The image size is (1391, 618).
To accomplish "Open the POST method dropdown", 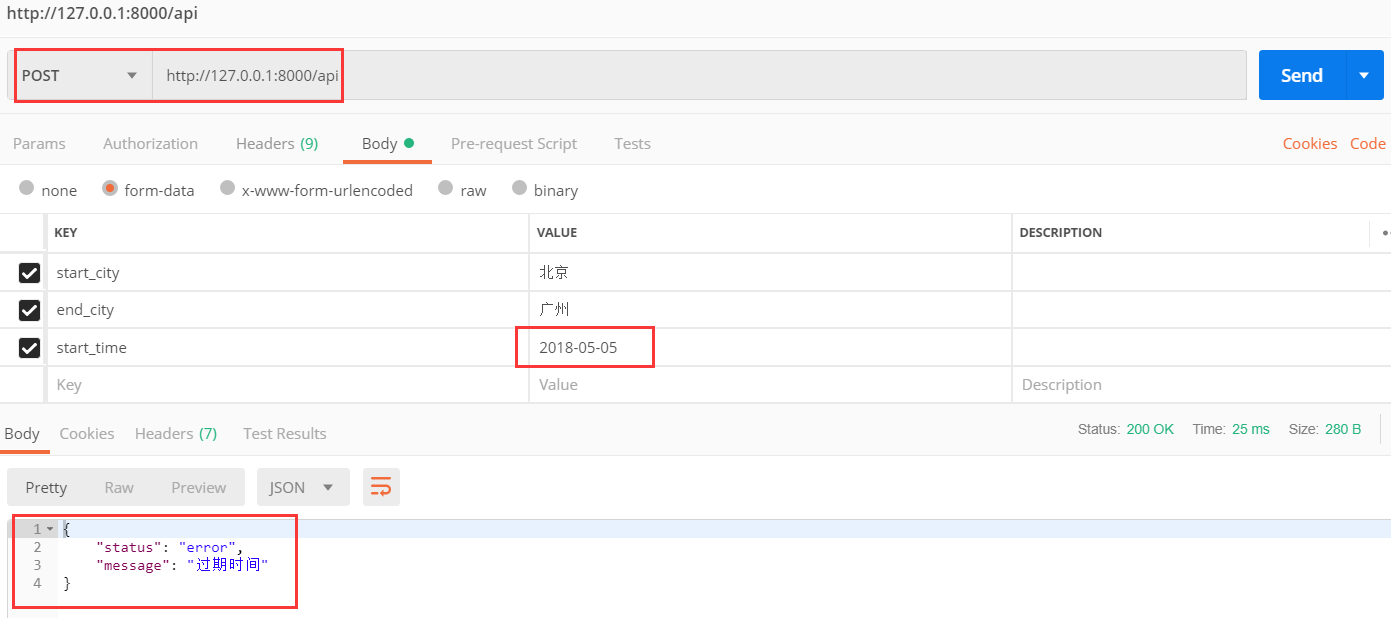I will point(80,75).
